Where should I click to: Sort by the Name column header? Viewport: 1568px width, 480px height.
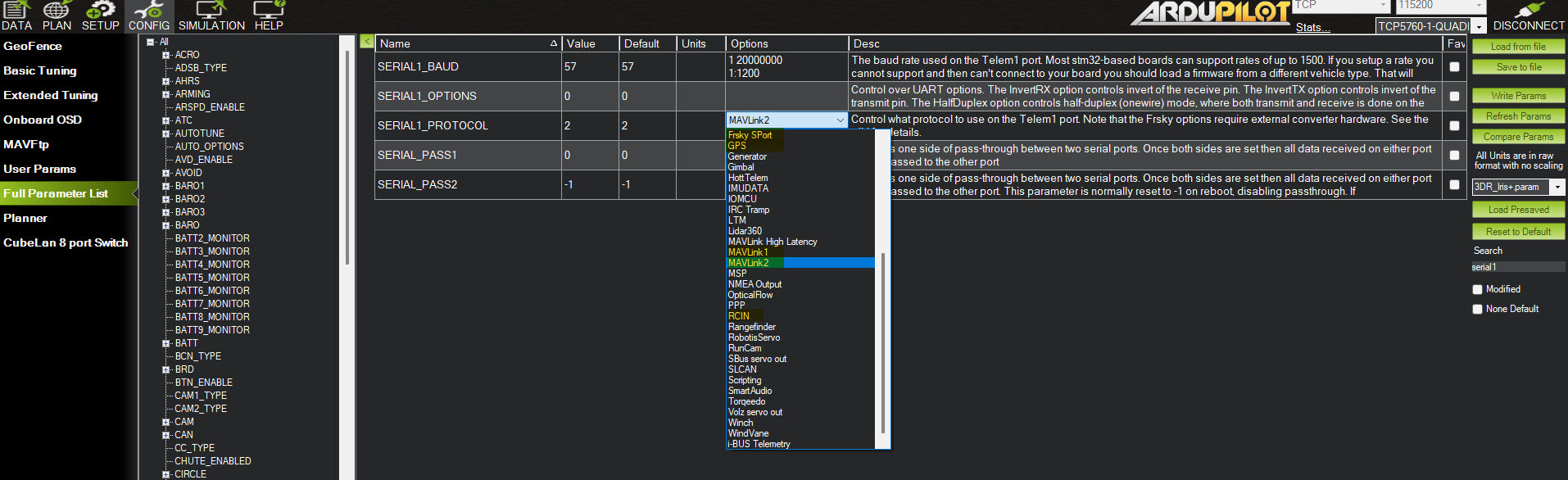click(468, 43)
